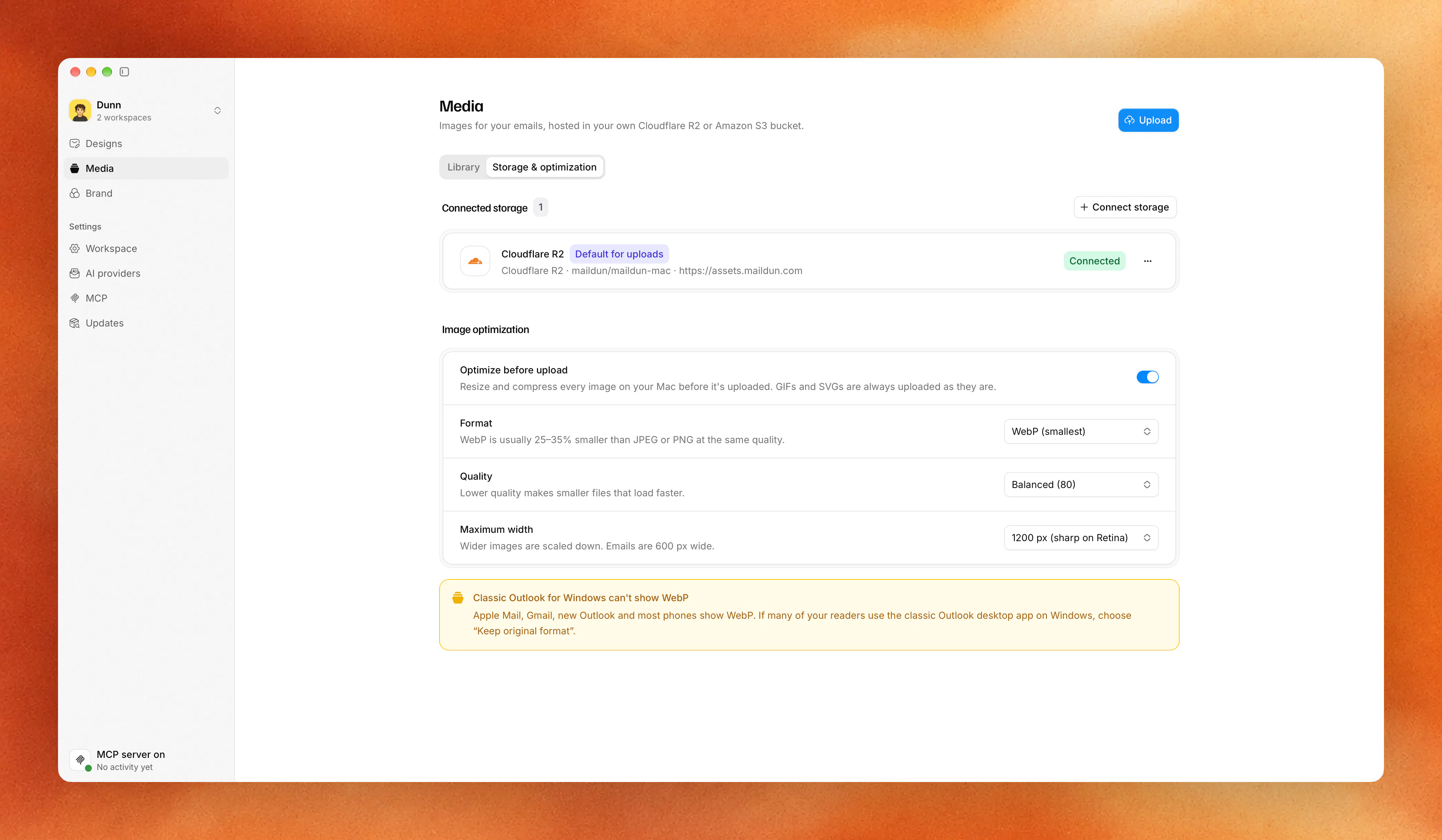The image size is (1442, 840).
Task: Select the Storage & optimization tab
Action: click(544, 167)
